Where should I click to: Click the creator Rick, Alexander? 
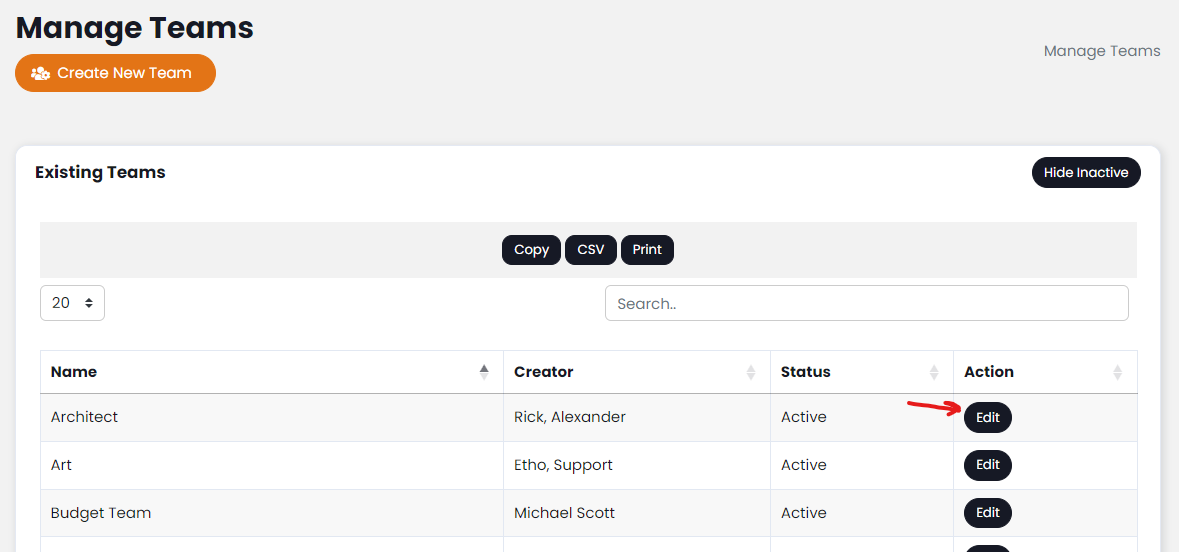pos(569,417)
